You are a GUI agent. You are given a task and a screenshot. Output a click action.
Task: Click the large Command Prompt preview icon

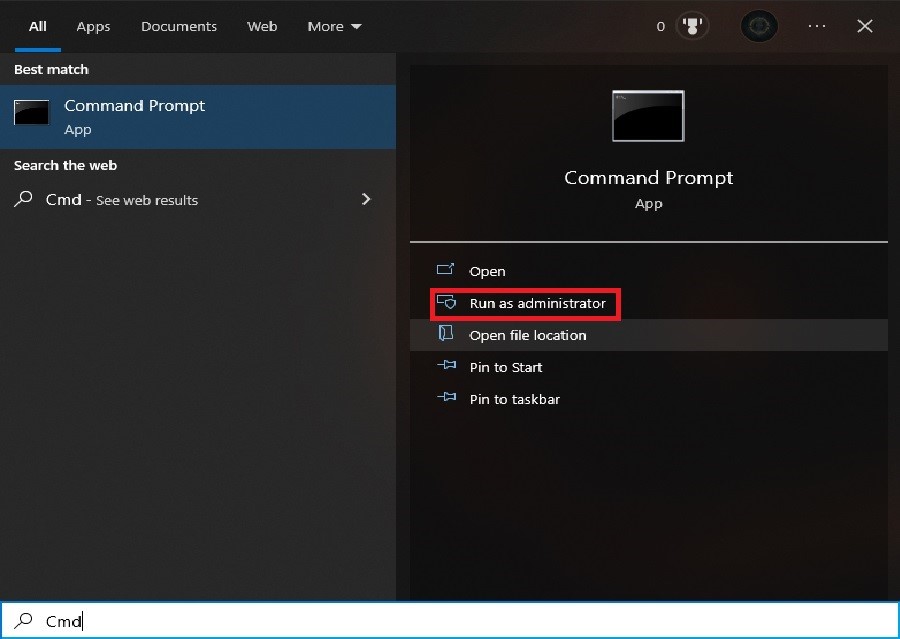coord(648,116)
